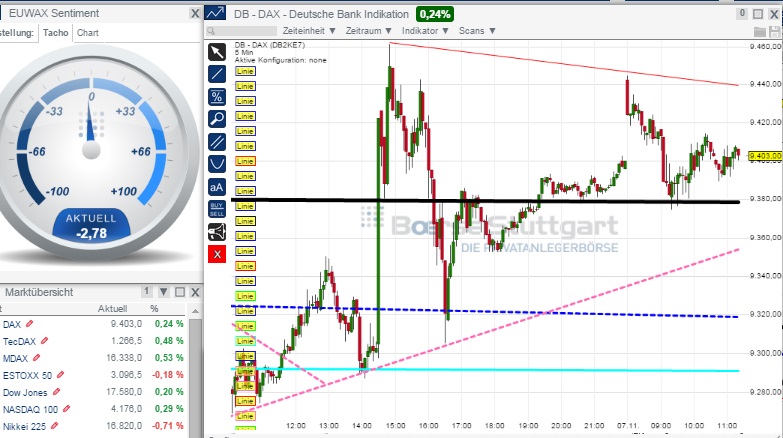Viewport: 783px width, 438px height.
Task: Select the black horizontal line on chart
Action: tap(484, 201)
